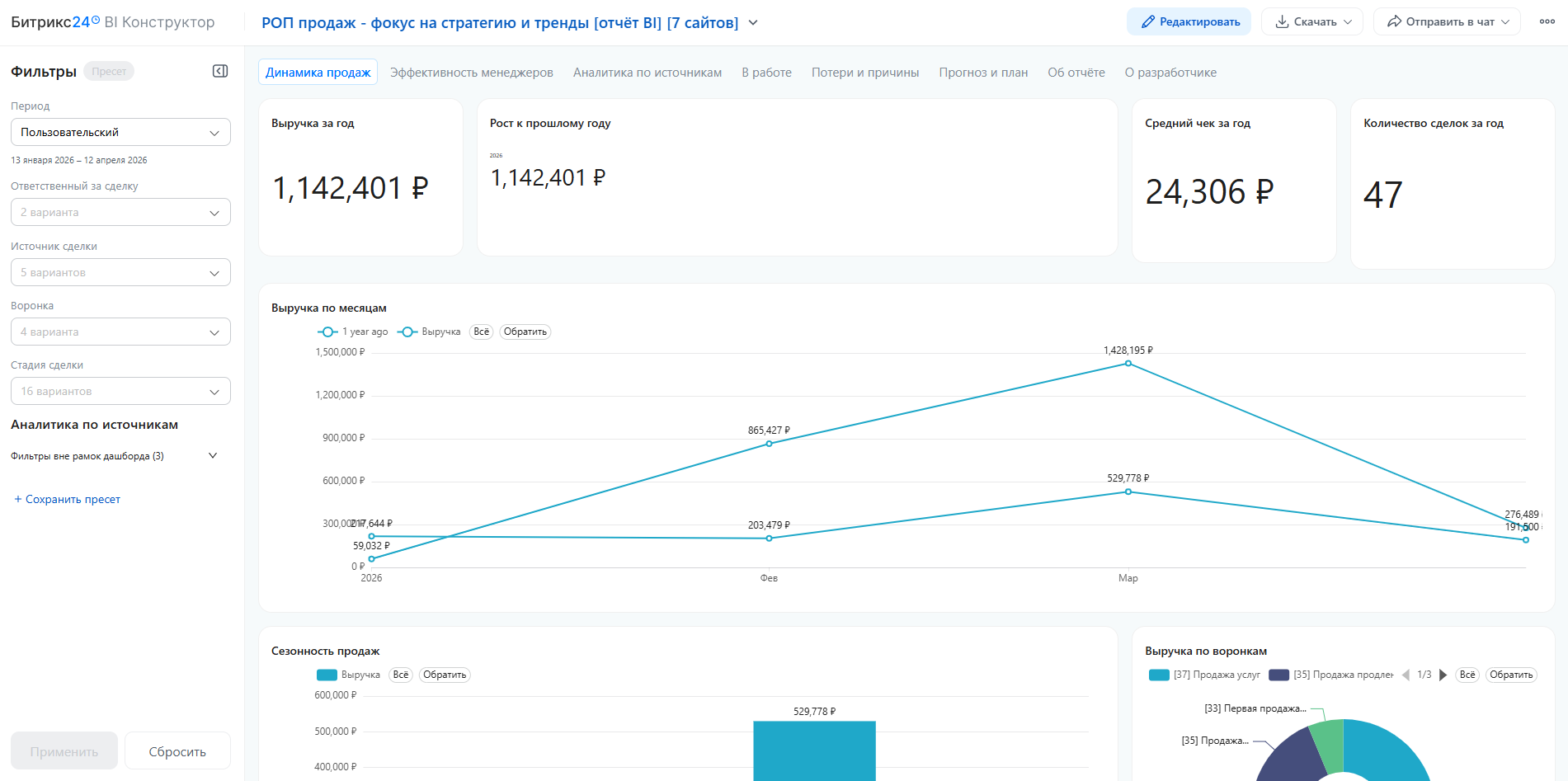The width and height of the screenshot is (1568, 781).
Task: Switch to 'Эффективность менеджеров' tab
Action: pyautogui.click(x=471, y=73)
